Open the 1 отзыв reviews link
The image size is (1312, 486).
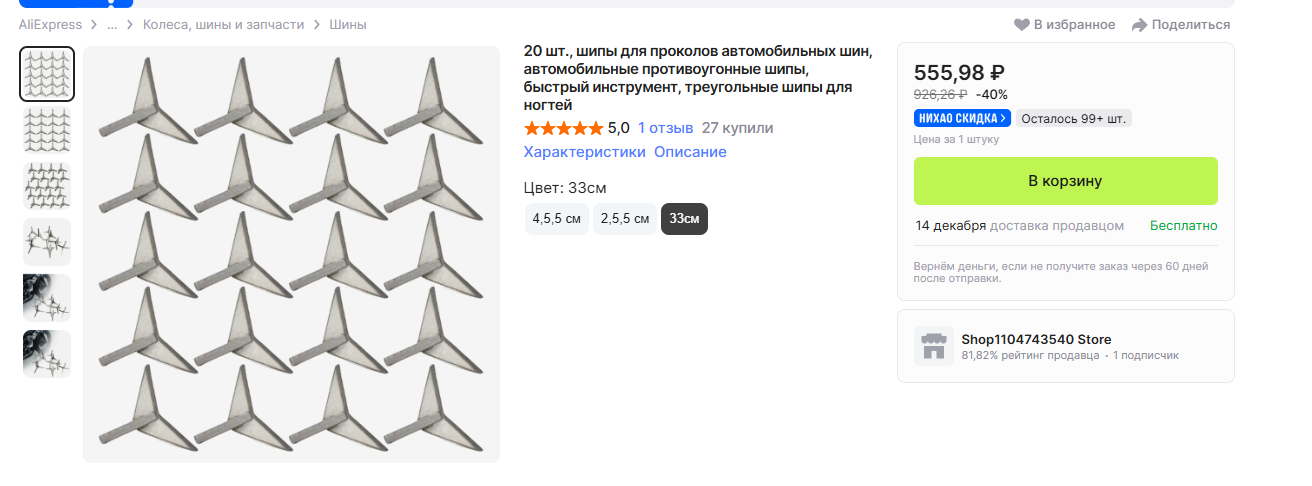coord(665,128)
